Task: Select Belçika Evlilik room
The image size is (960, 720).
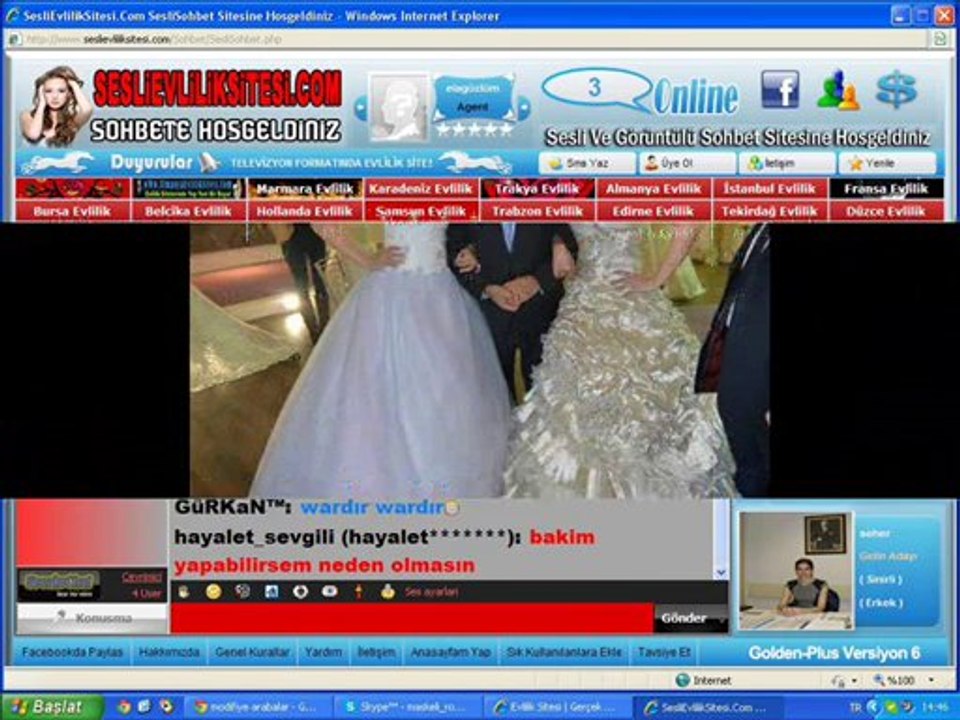Action: [x=188, y=211]
